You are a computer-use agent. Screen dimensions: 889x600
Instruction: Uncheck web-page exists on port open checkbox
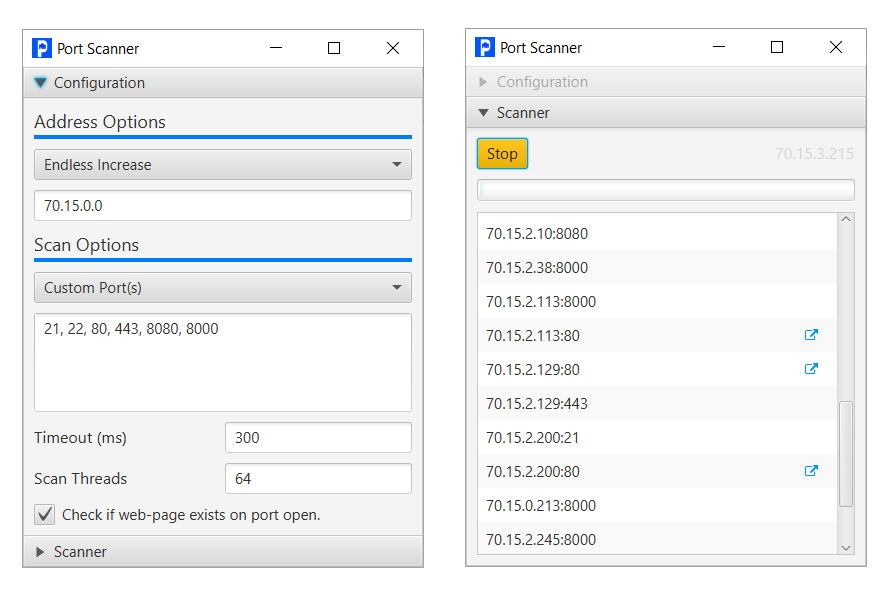(x=45, y=514)
